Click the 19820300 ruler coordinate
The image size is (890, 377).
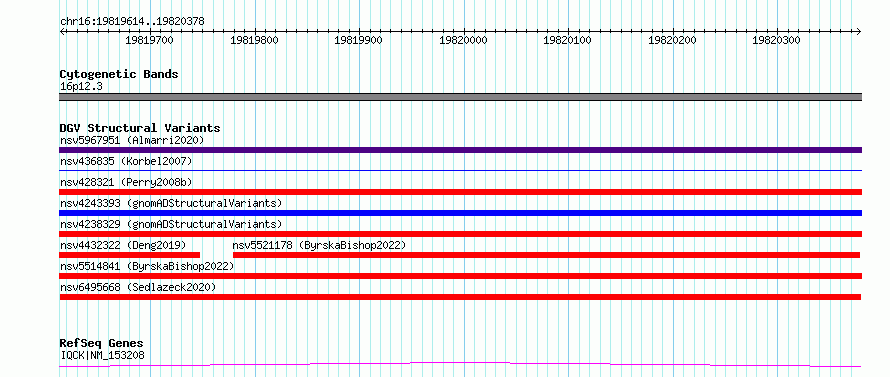(x=776, y=40)
